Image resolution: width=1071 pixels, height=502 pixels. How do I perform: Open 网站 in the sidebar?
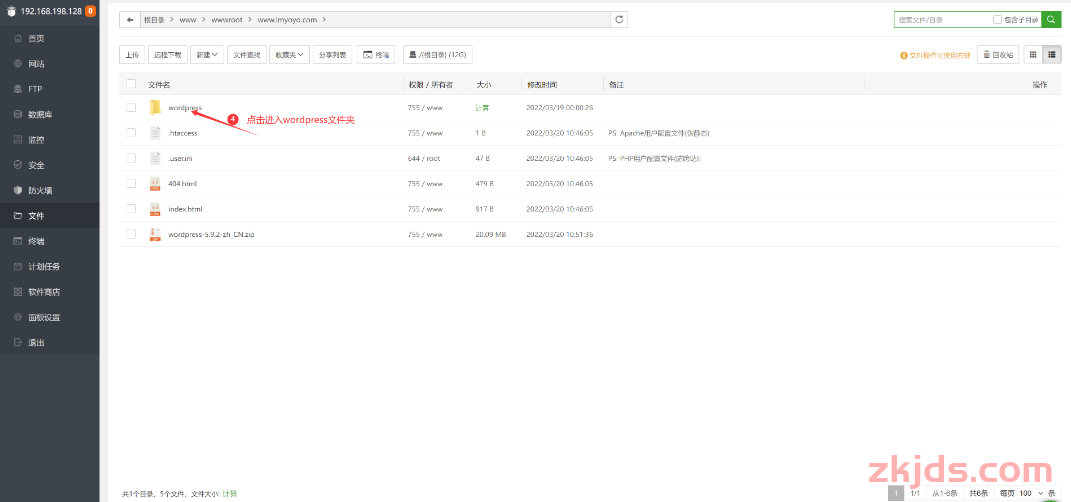point(49,64)
